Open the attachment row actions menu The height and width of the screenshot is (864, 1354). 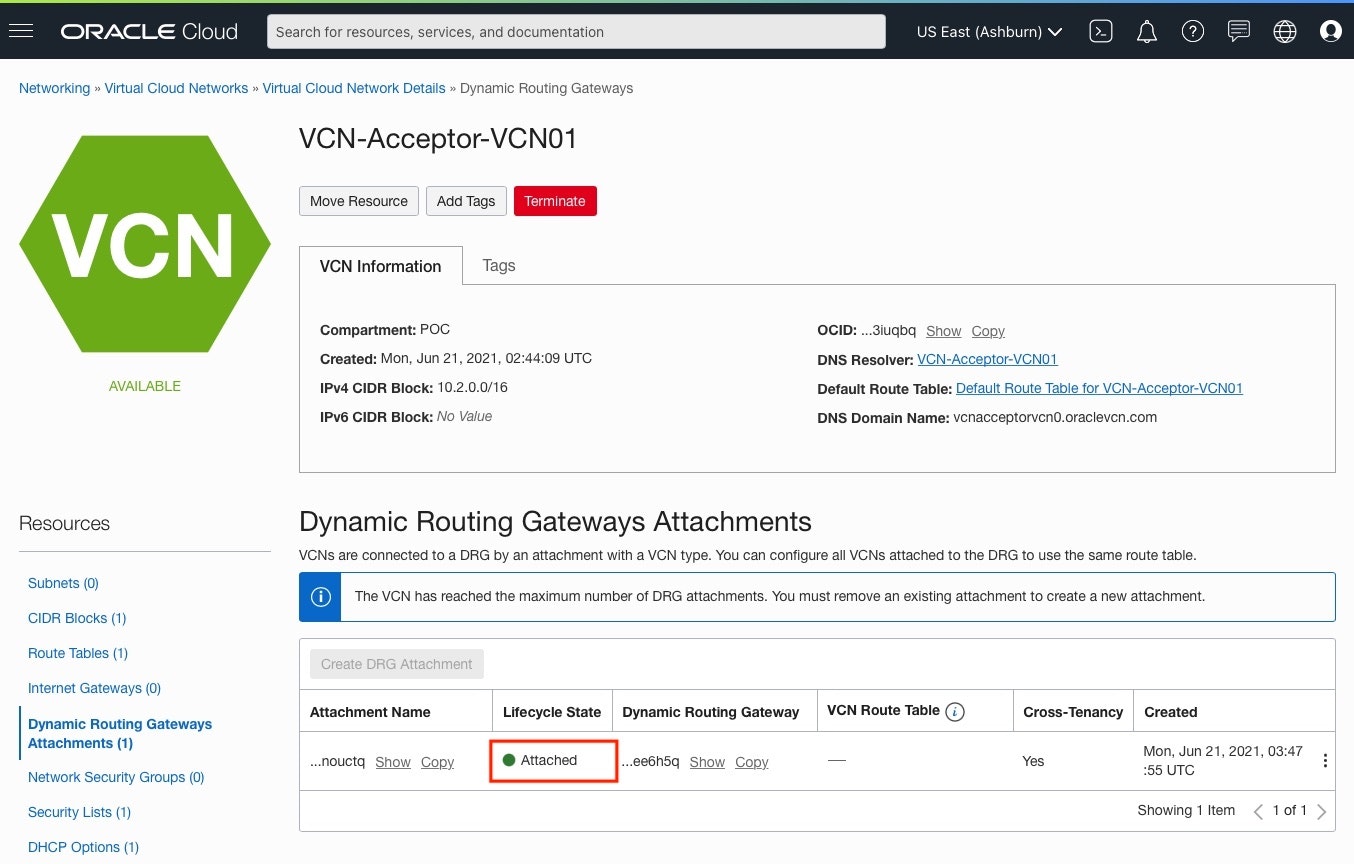[1325, 761]
